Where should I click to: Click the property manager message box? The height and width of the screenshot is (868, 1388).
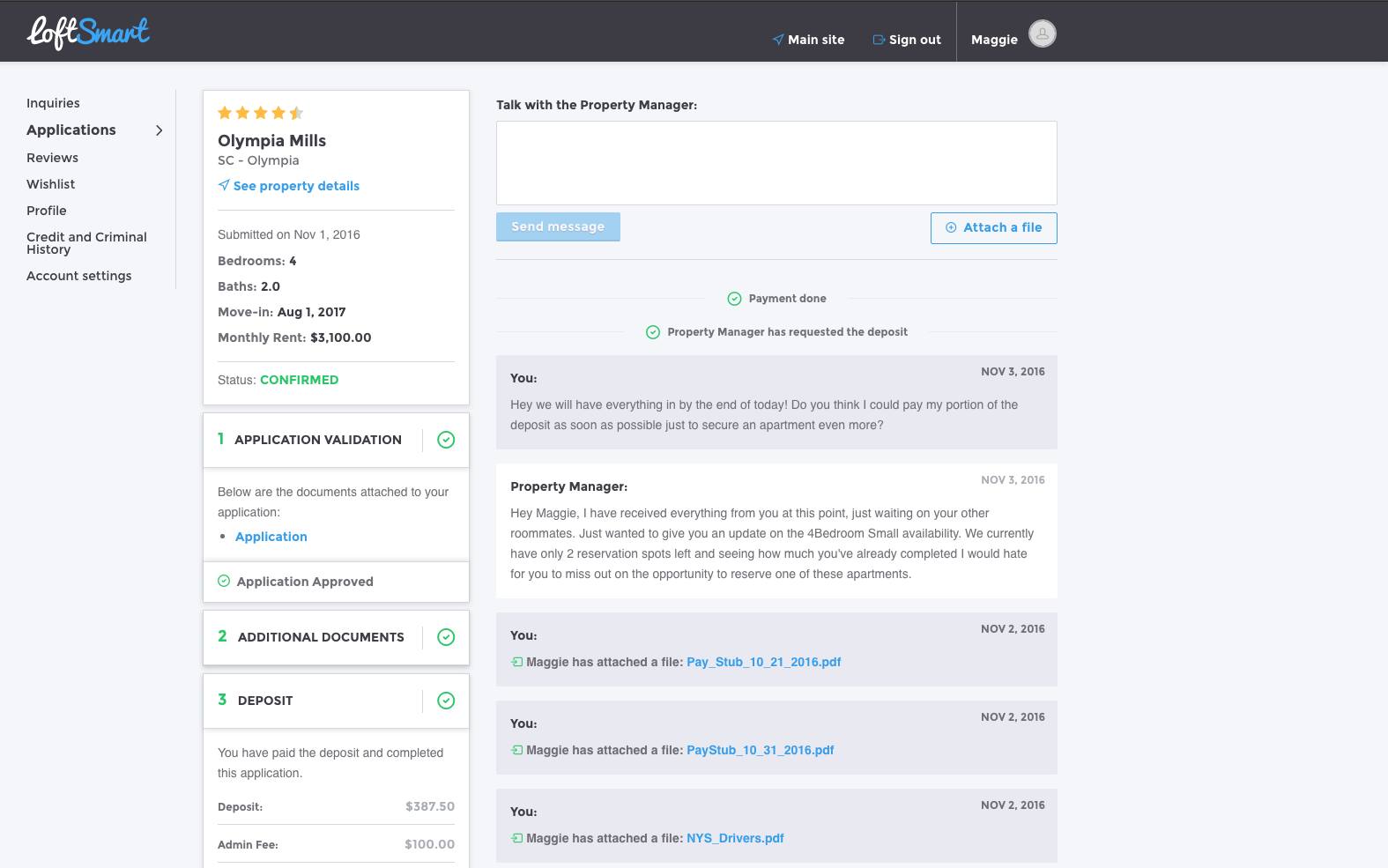click(x=776, y=163)
